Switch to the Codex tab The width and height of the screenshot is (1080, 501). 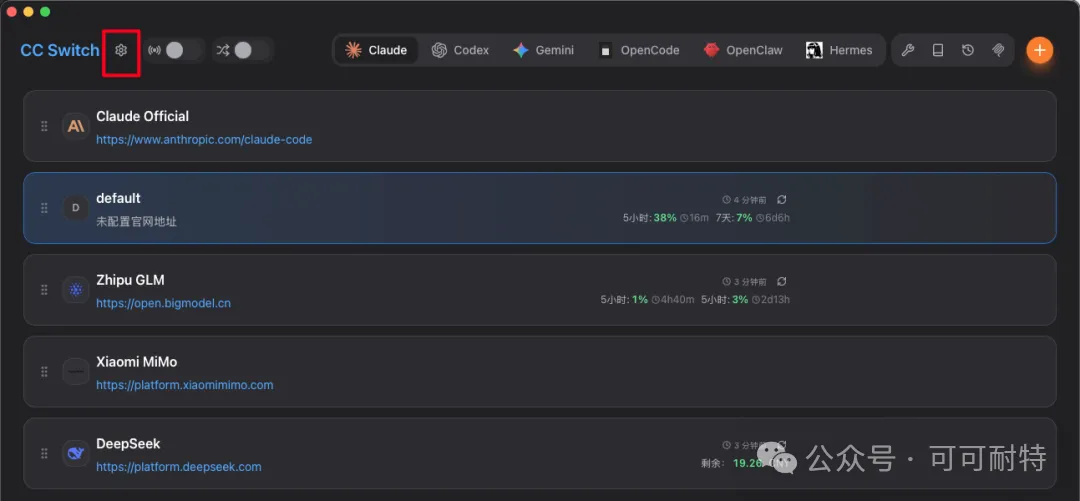460,50
